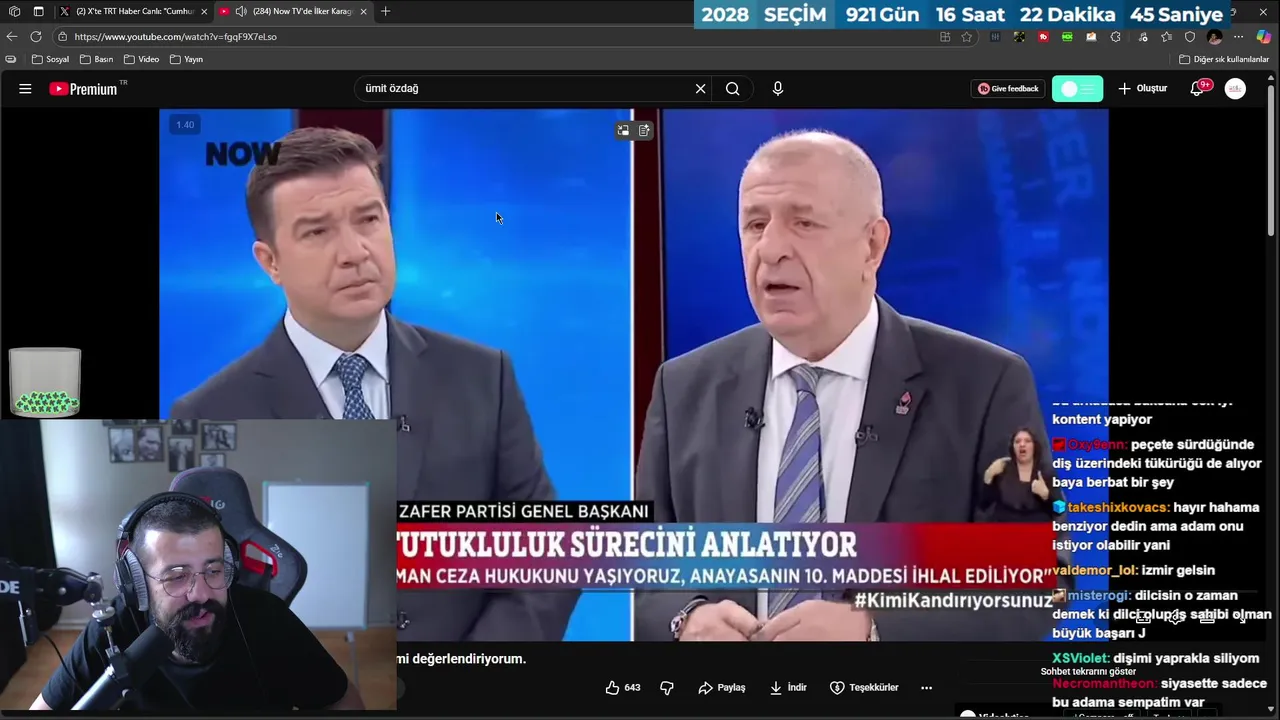Image resolution: width=1280 pixels, height=720 pixels.
Task: Open the Edge profile picture
Action: (1214, 37)
